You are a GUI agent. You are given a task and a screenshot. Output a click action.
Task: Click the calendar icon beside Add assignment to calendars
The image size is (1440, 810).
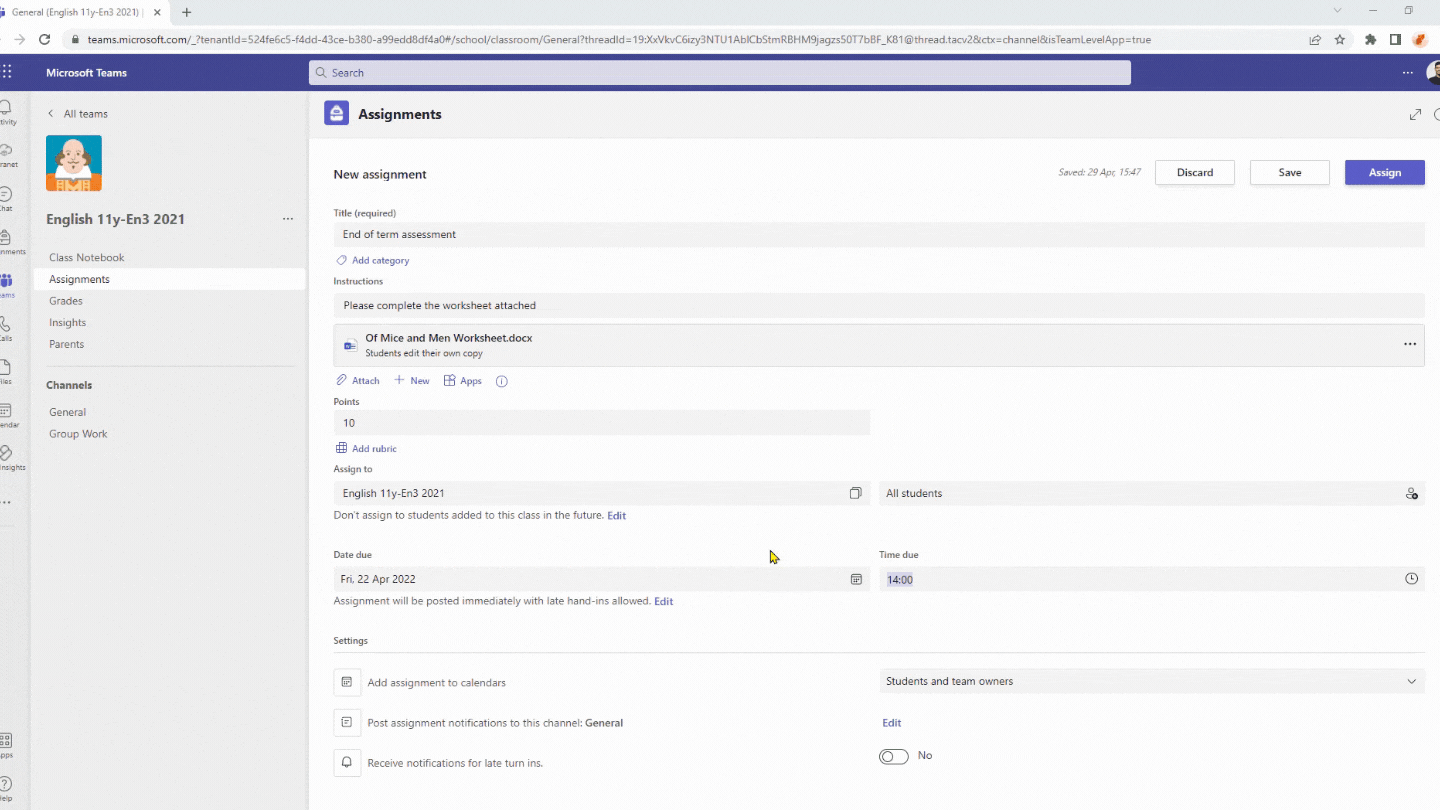[x=347, y=682]
